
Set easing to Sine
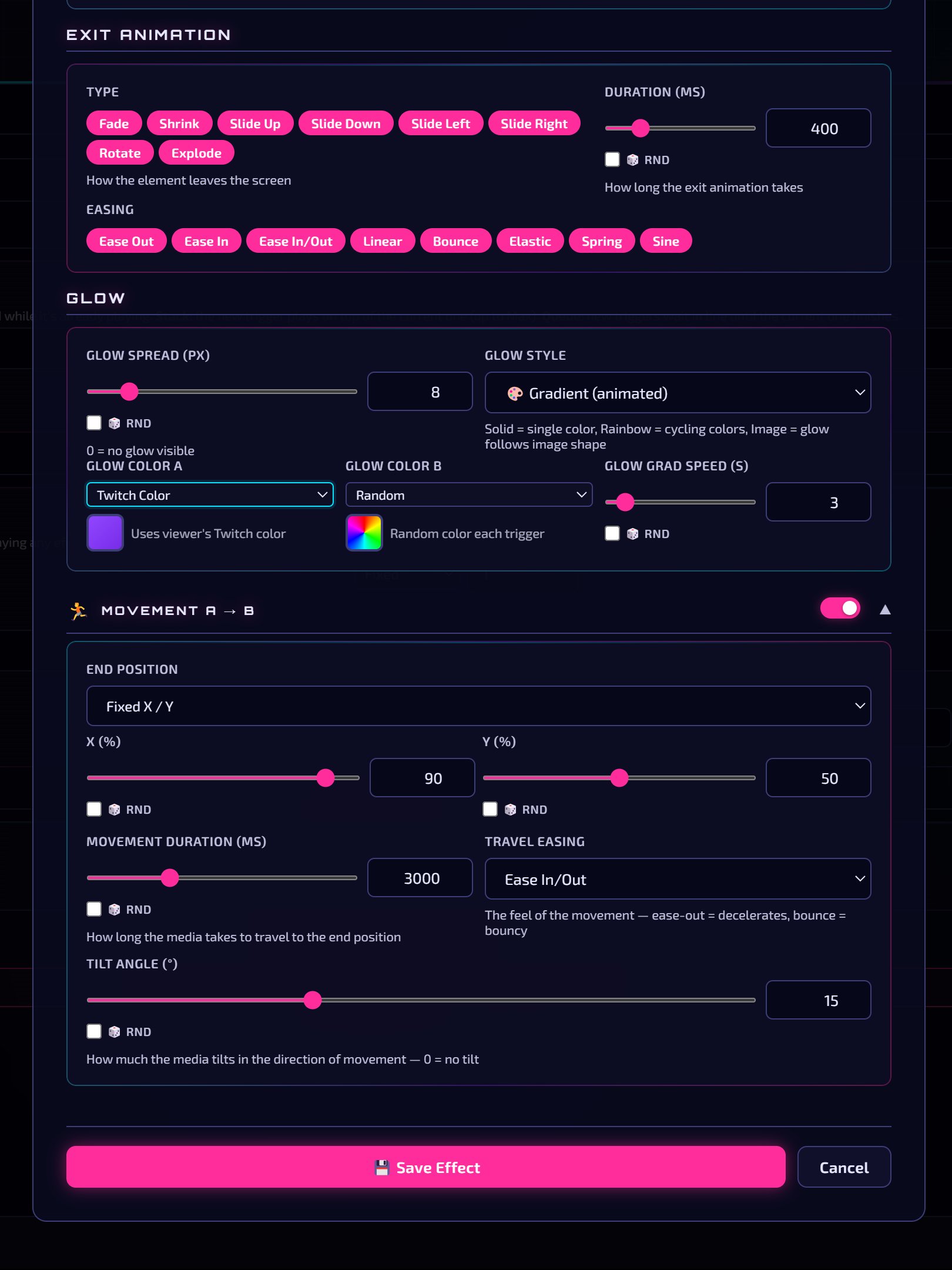click(666, 241)
